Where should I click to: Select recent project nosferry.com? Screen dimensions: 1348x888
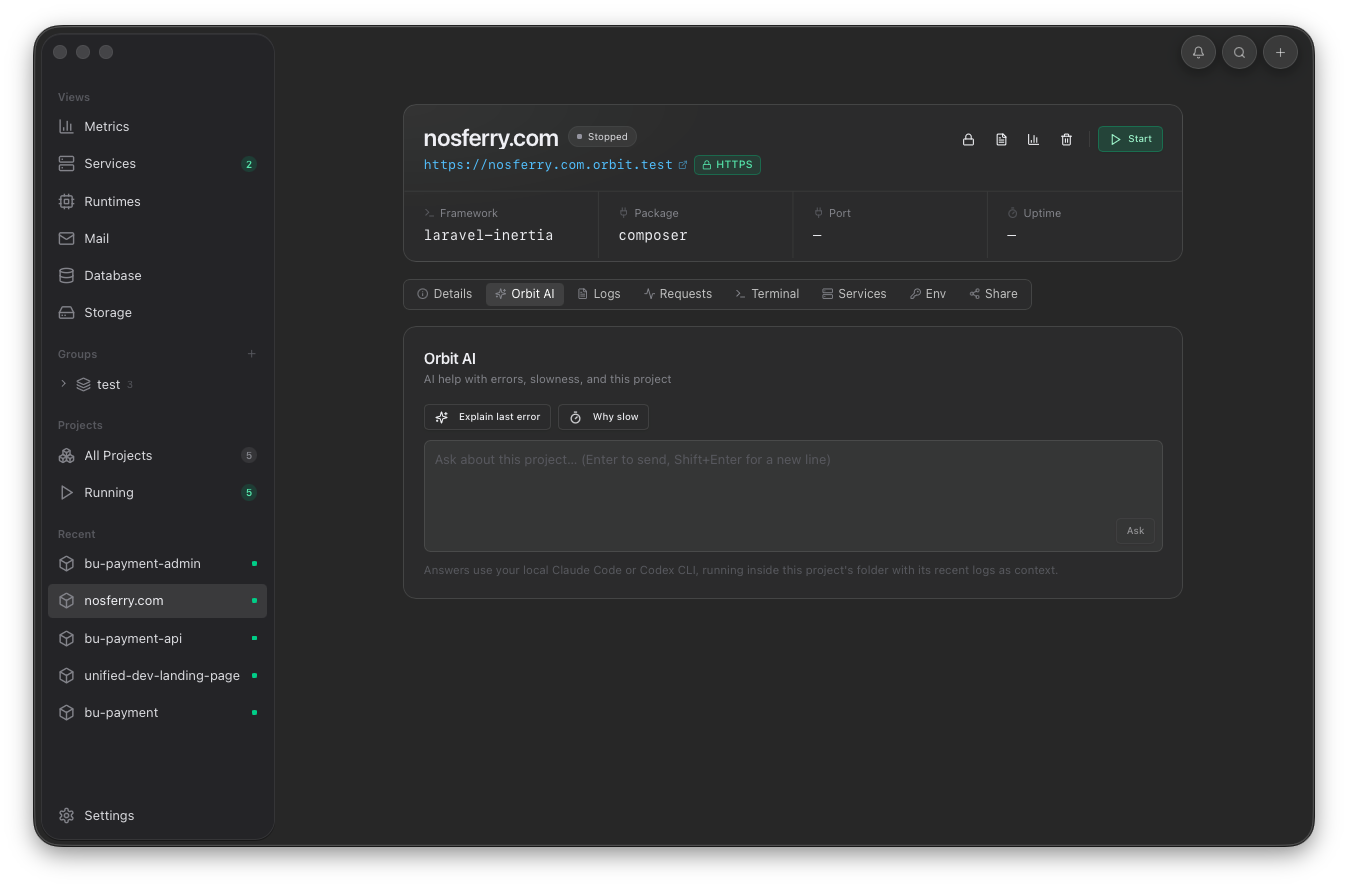point(157,601)
